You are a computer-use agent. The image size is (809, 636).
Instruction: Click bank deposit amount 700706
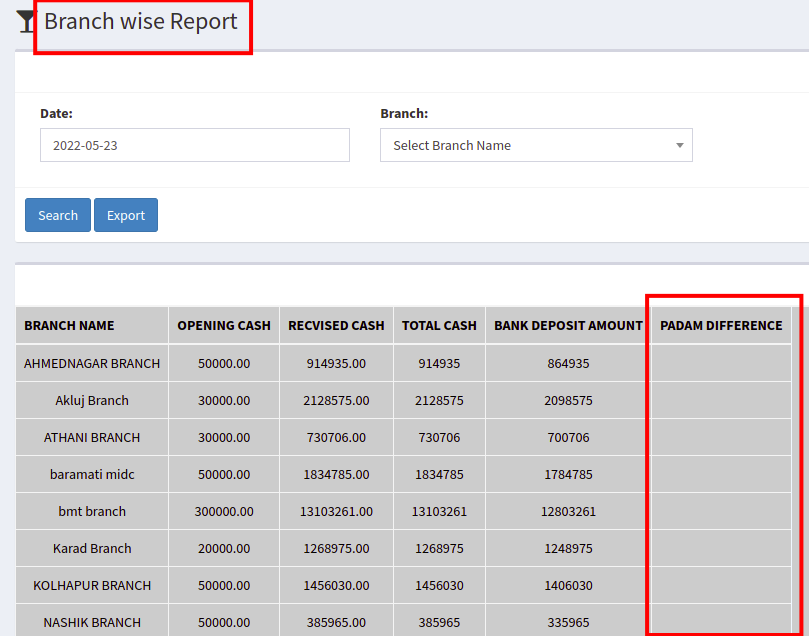tap(568, 437)
